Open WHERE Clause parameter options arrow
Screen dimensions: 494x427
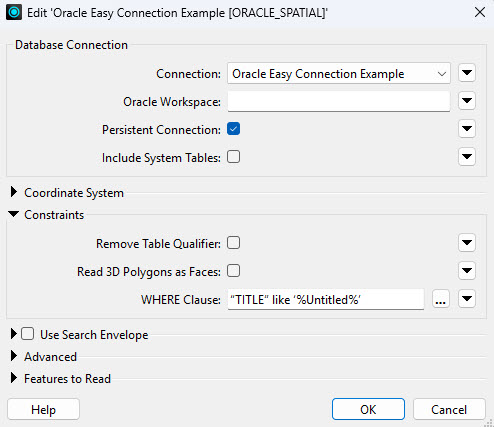coord(467,299)
